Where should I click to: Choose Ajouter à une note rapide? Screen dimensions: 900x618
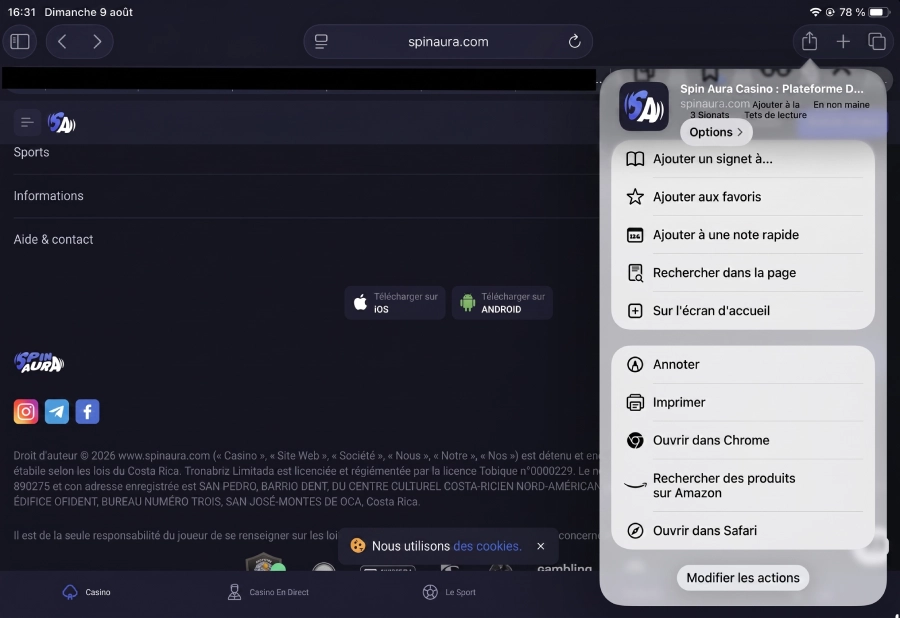coord(743,235)
